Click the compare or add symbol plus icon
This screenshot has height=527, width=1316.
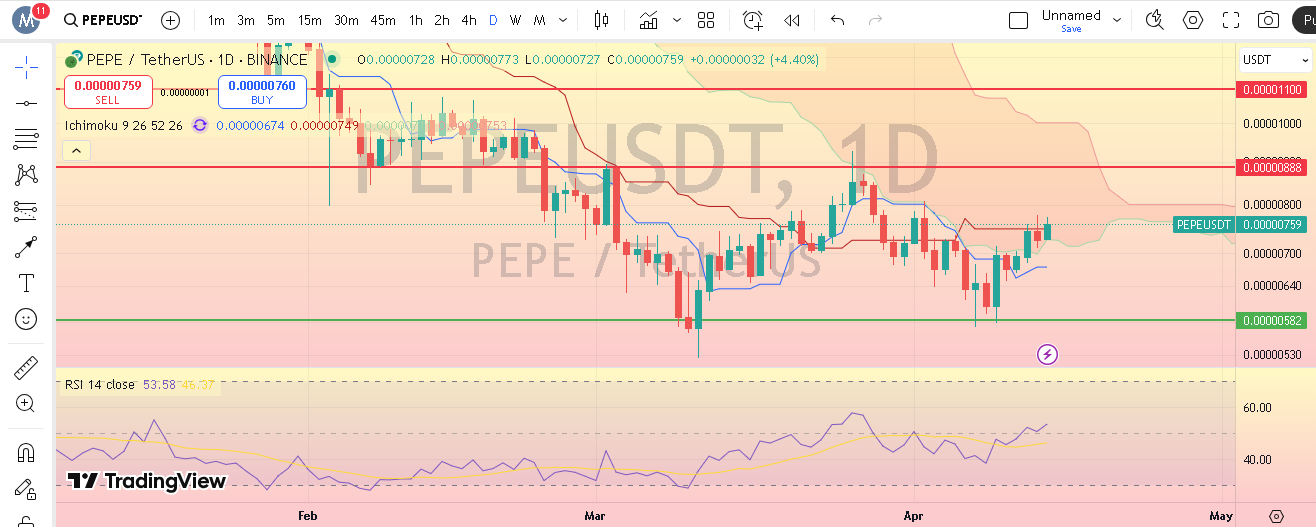[171, 20]
